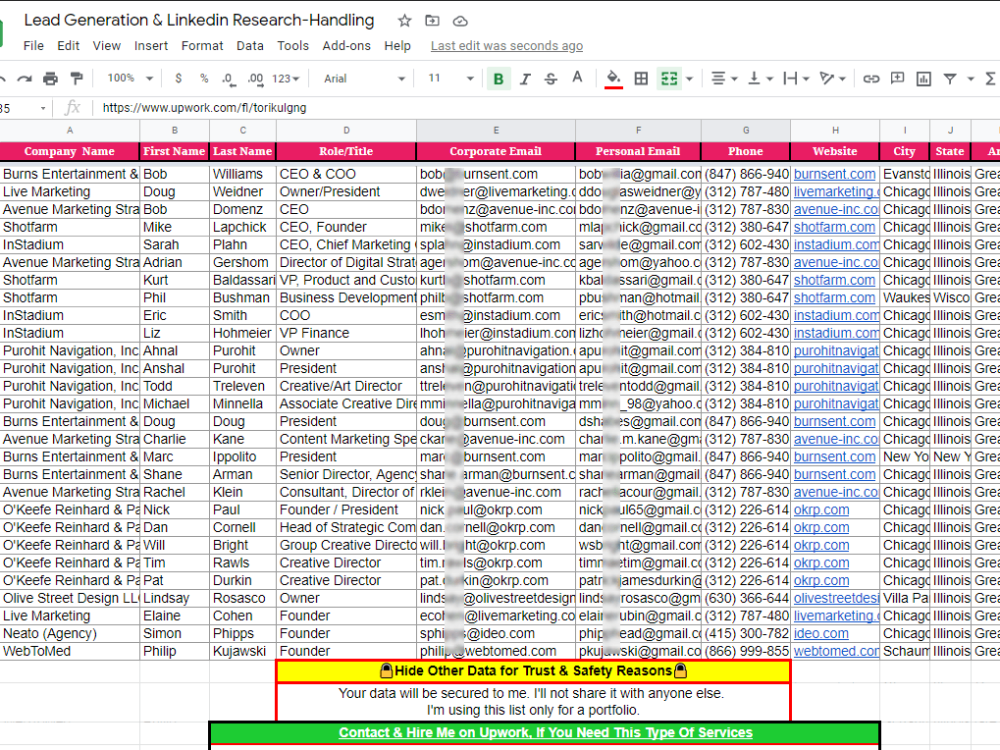Toggle bold formatting on the cell
The width and height of the screenshot is (1000, 750).
[498, 77]
